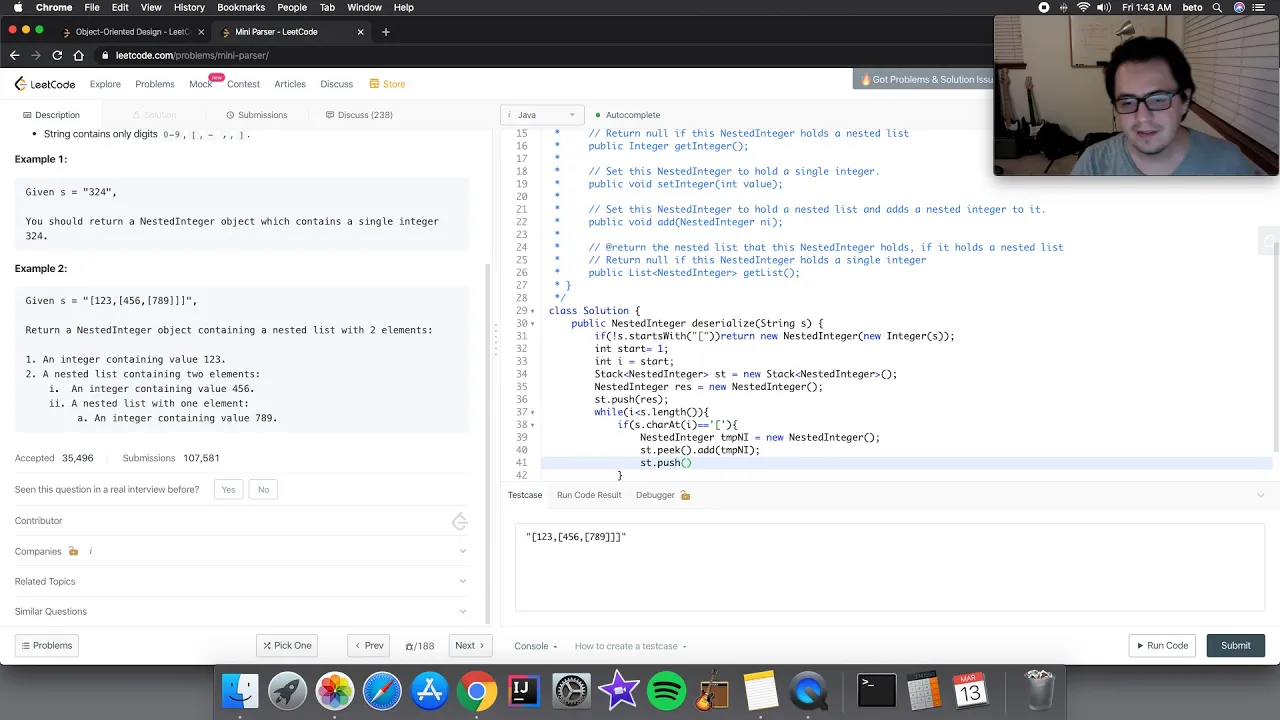Launch Launchpad rocket icon in dock

point(287,691)
